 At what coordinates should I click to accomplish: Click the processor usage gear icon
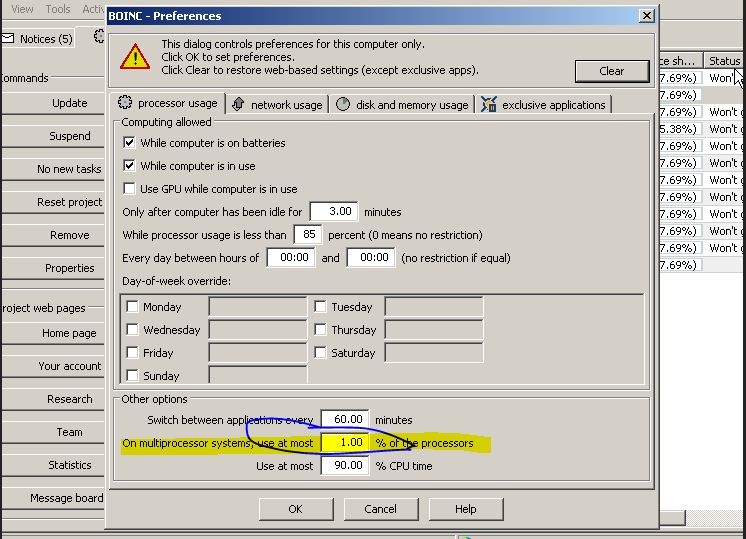[125, 103]
